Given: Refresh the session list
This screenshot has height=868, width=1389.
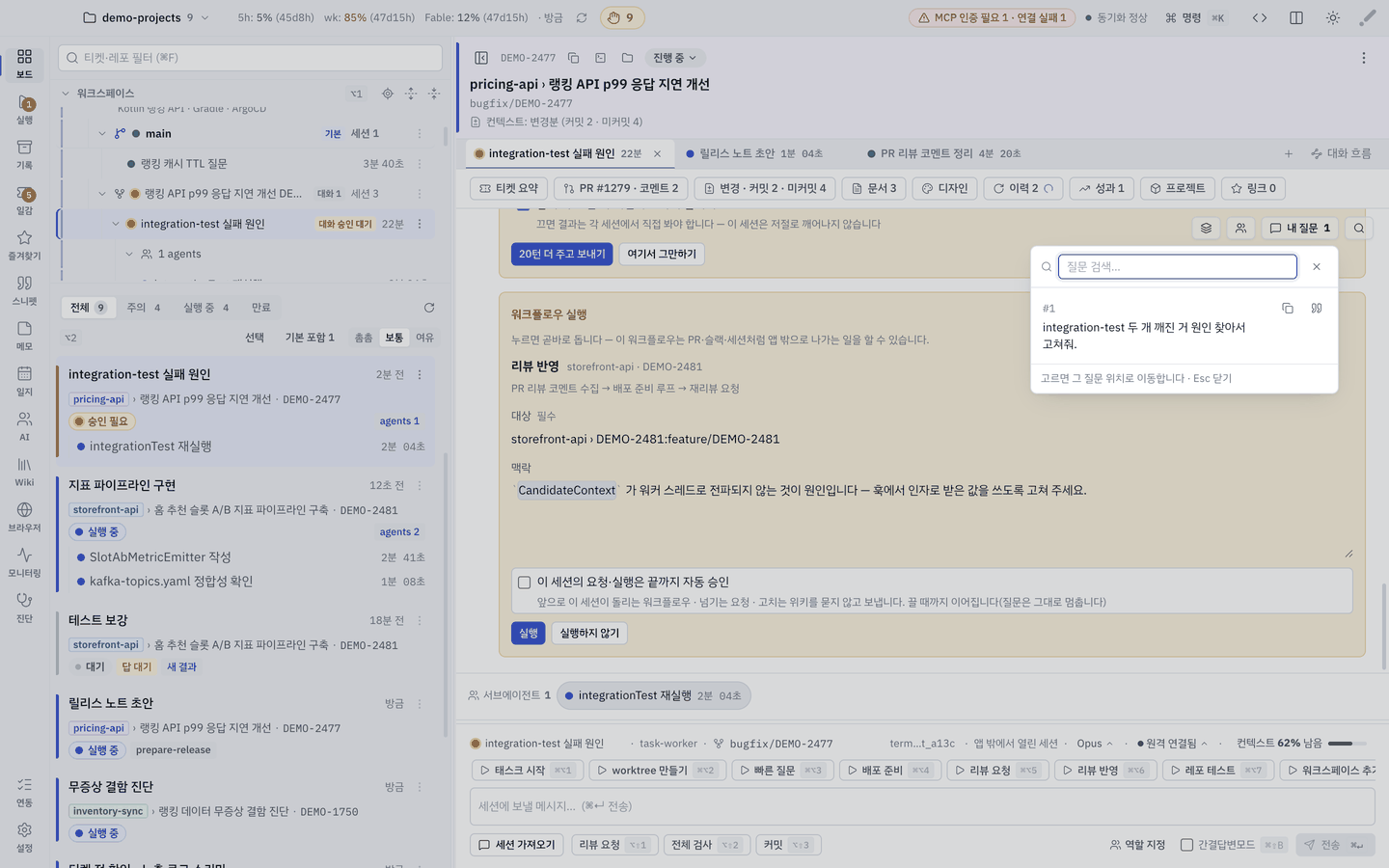Looking at the screenshot, I should (x=429, y=308).
